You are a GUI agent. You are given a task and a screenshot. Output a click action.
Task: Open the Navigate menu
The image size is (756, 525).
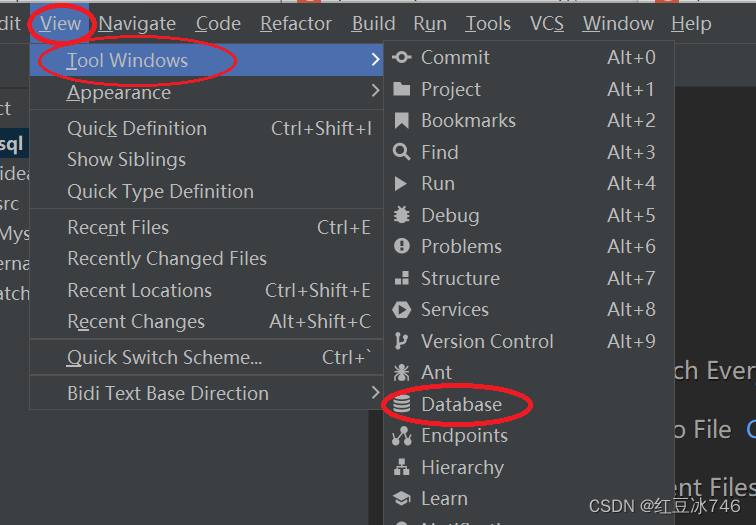click(137, 24)
